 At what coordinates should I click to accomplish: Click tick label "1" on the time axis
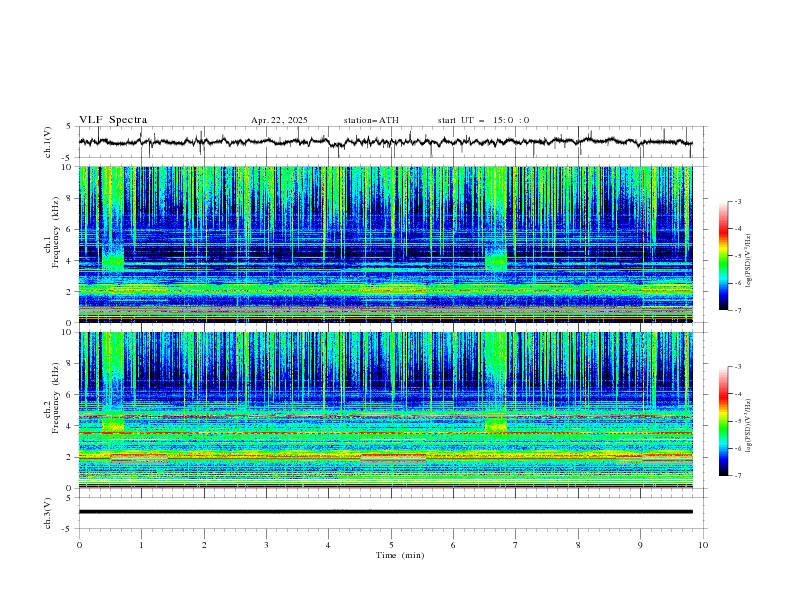tap(141, 545)
